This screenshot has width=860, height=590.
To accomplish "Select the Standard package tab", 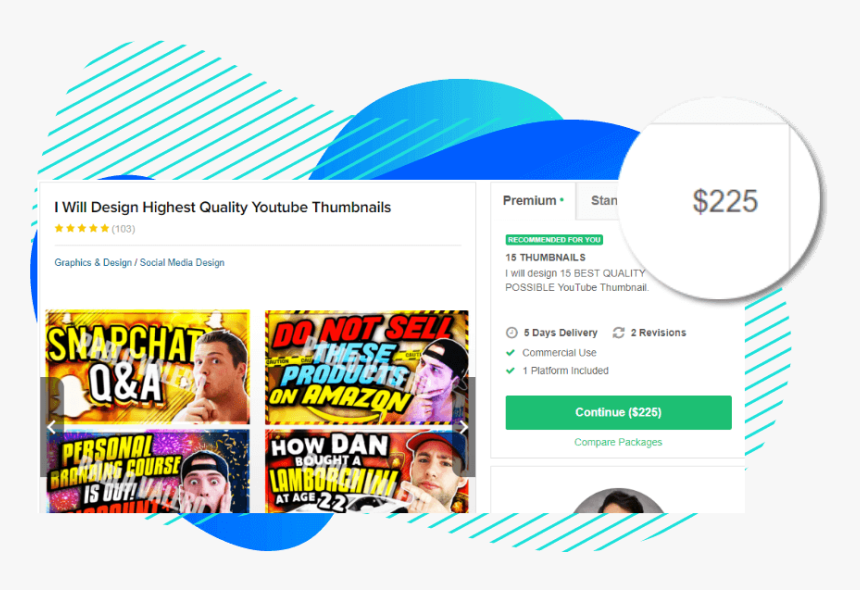I will click(603, 201).
